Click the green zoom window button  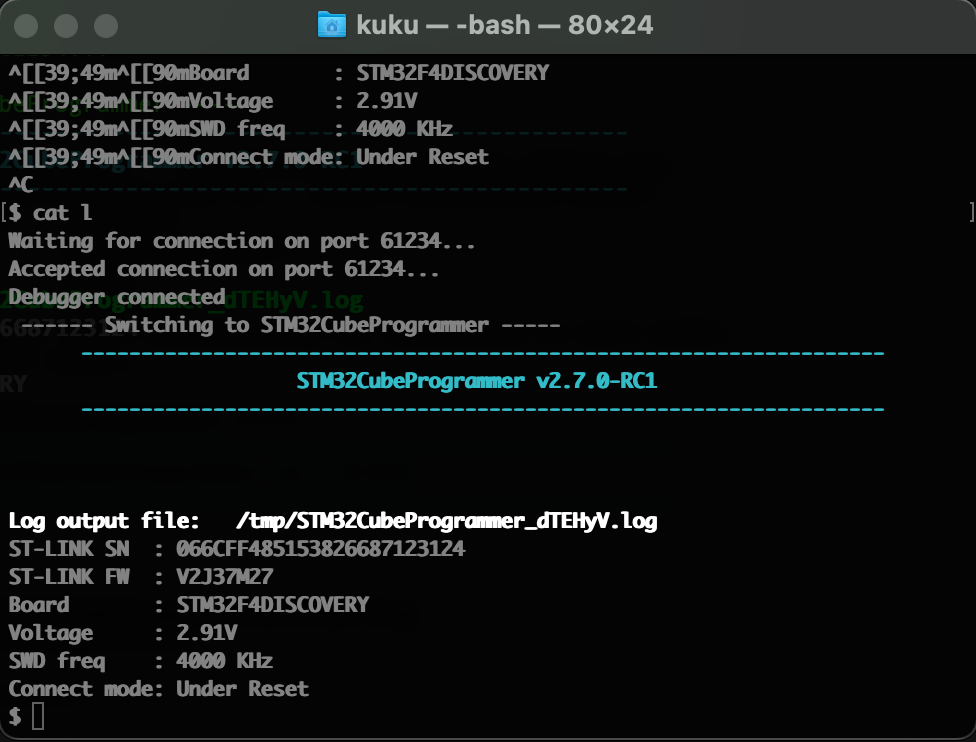tap(106, 26)
